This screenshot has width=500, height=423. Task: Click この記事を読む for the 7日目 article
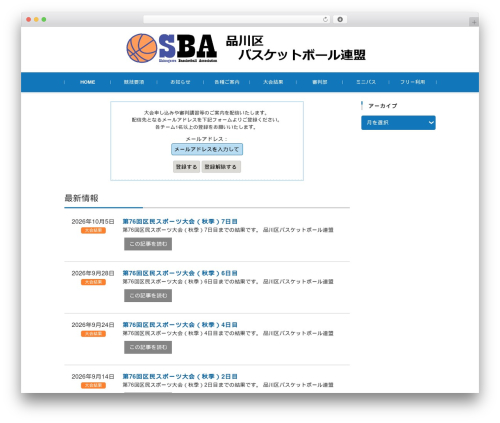[148, 244]
